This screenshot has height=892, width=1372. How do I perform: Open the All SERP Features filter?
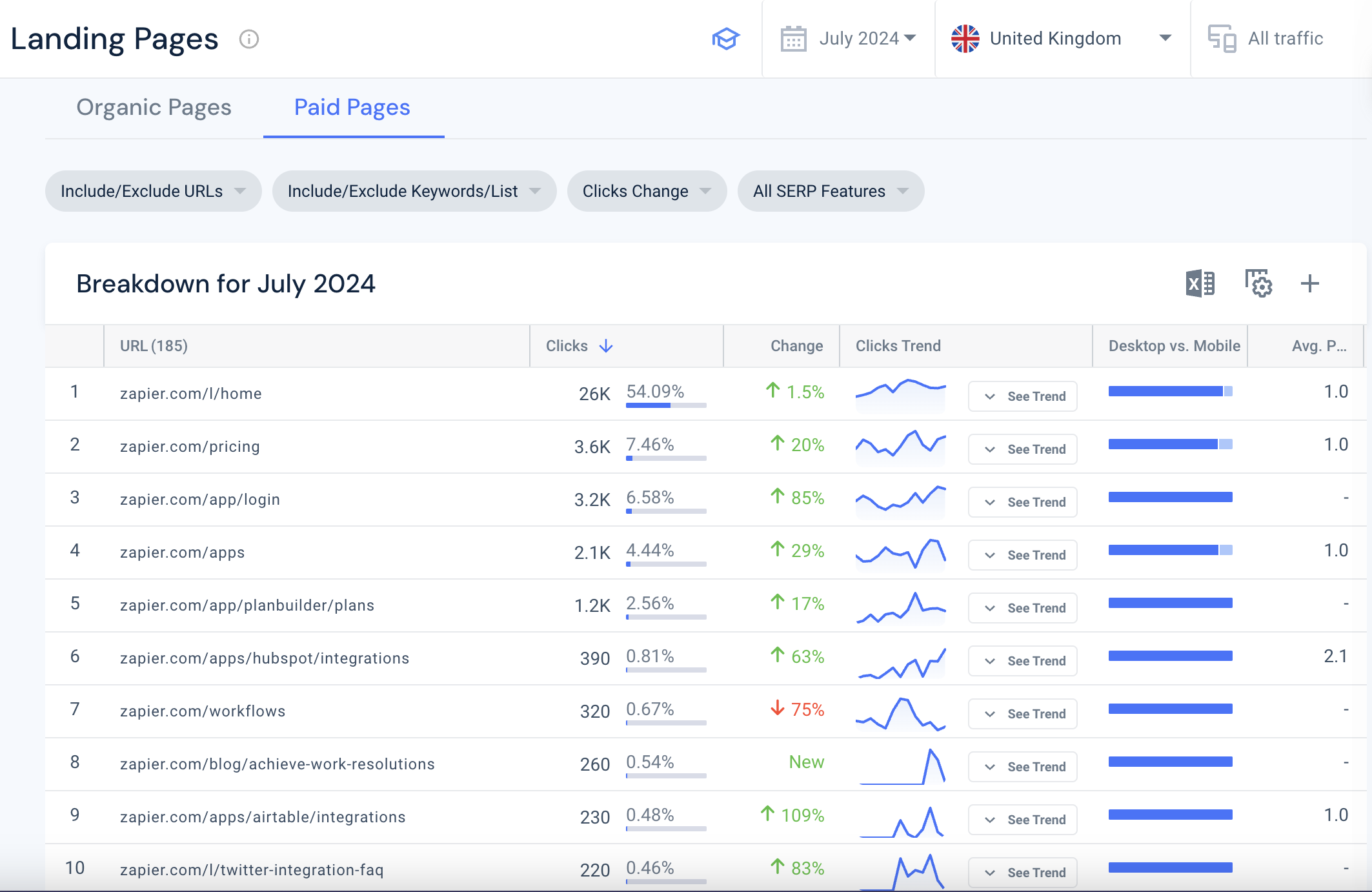tap(831, 191)
